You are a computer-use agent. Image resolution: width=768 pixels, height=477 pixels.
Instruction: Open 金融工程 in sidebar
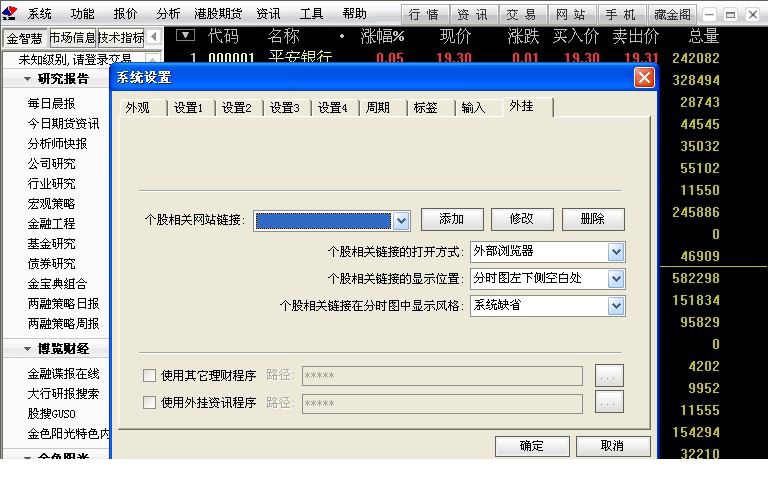51,224
